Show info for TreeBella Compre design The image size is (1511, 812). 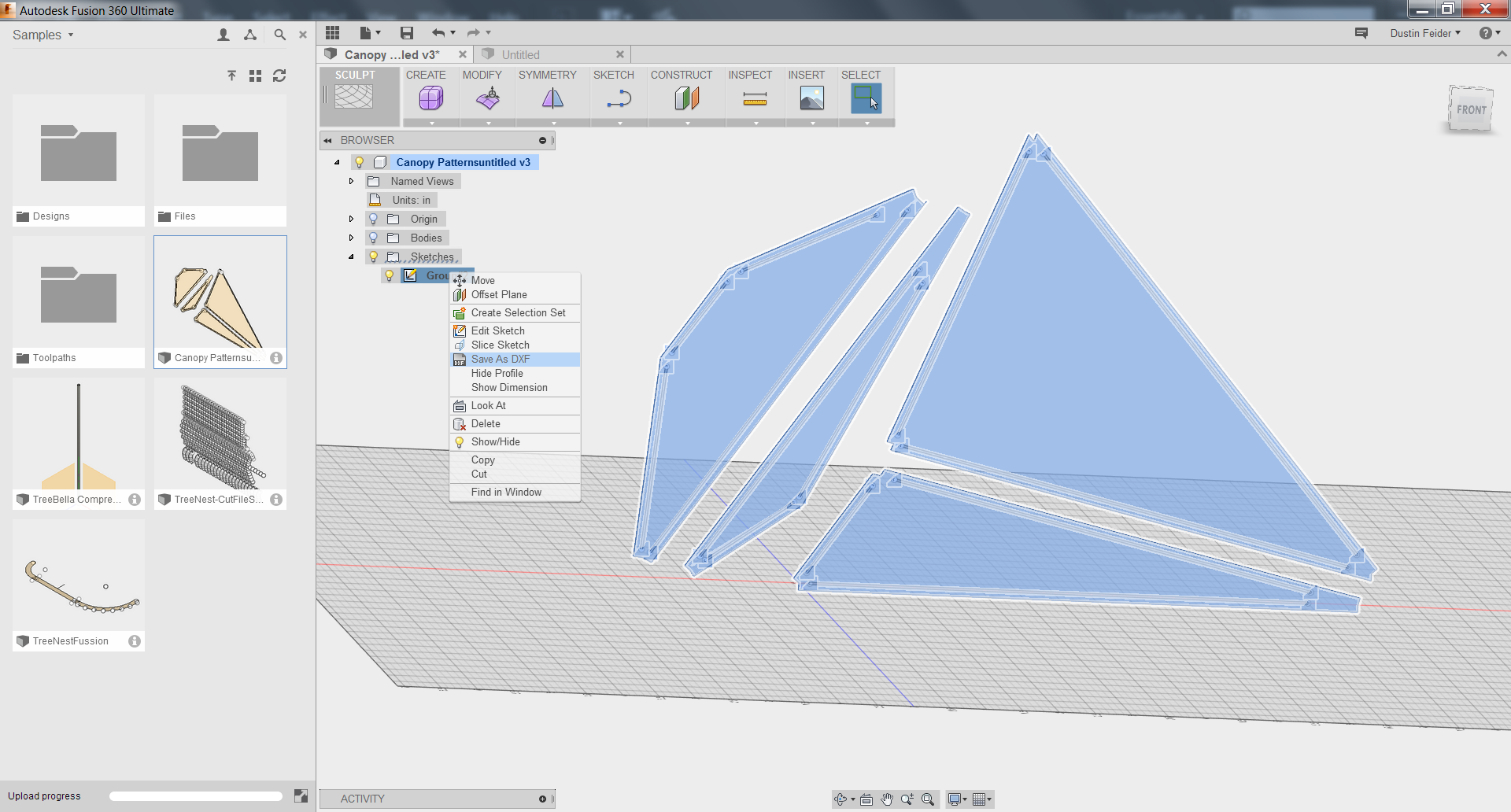[x=135, y=500]
